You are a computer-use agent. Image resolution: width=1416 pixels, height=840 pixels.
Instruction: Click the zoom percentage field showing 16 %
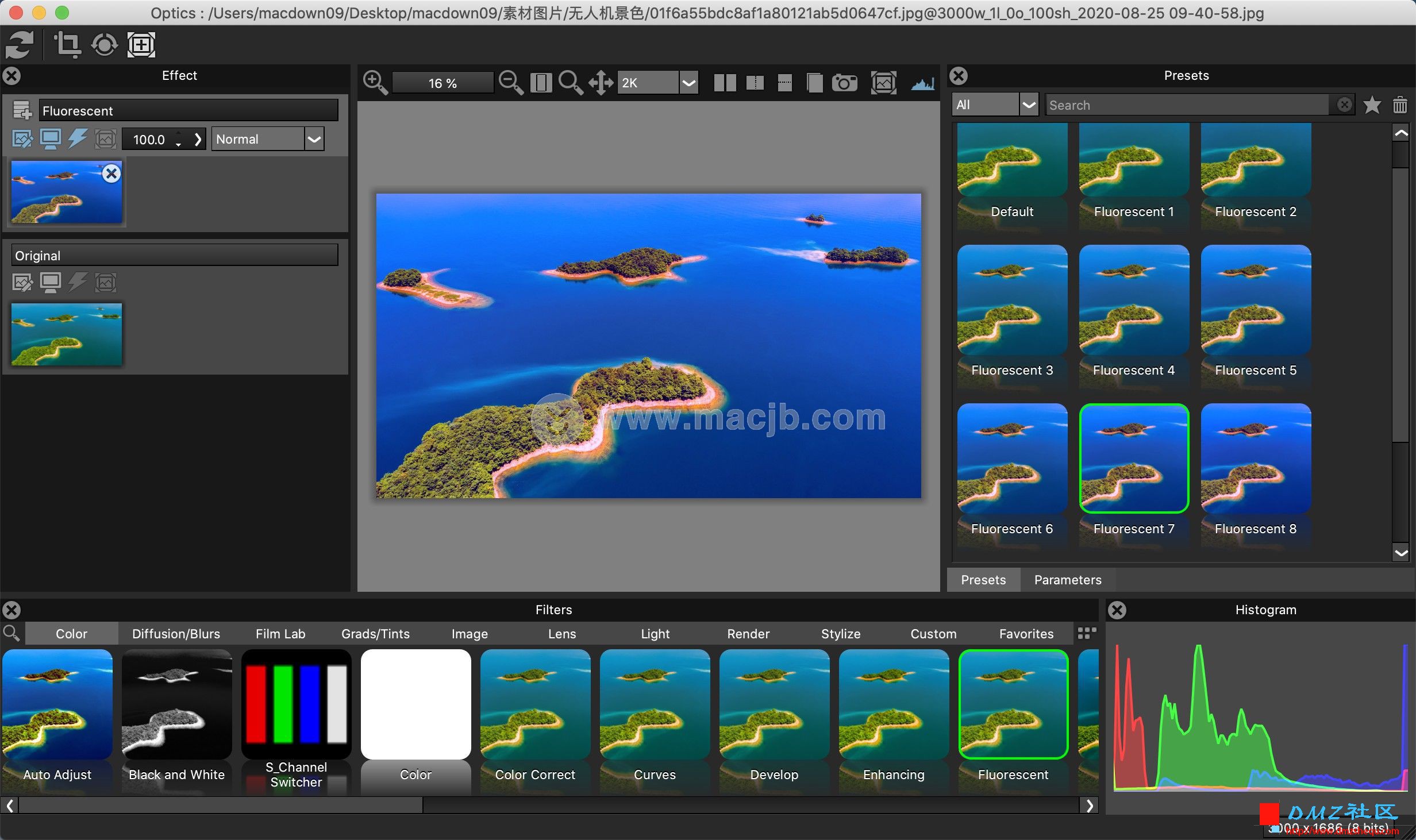click(442, 83)
